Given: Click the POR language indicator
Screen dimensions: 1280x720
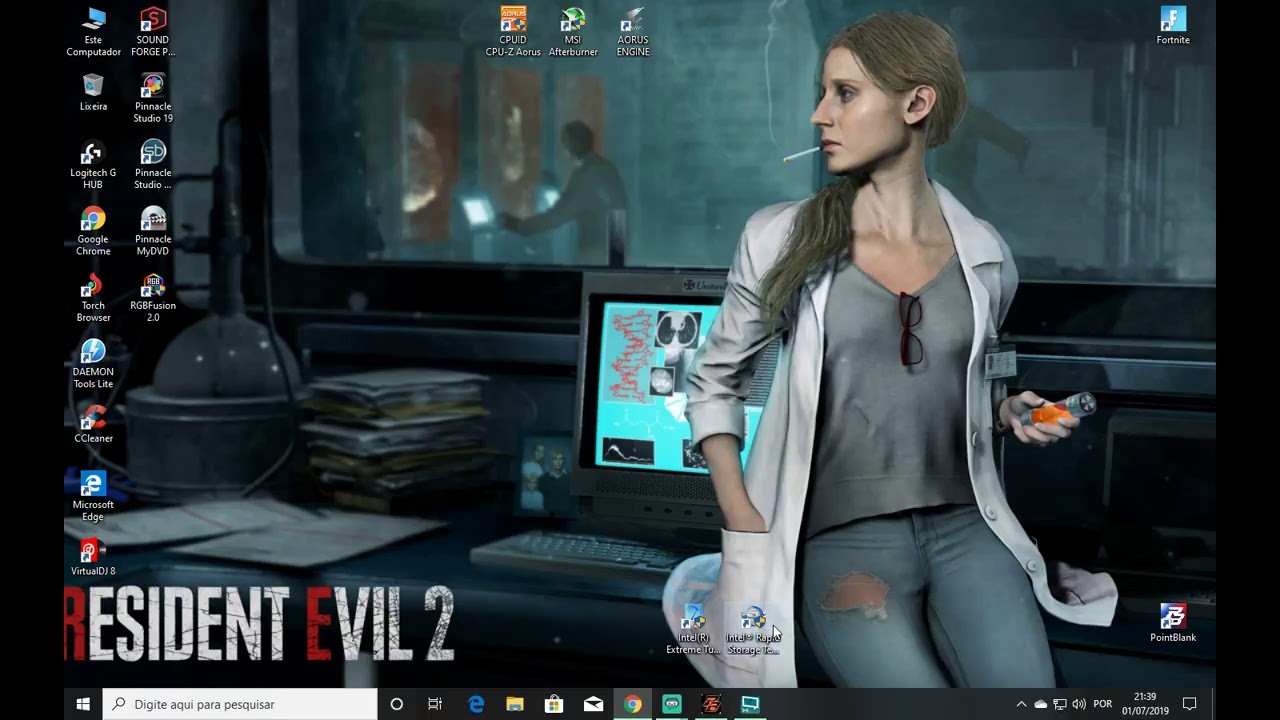Looking at the screenshot, I should [1103, 704].
